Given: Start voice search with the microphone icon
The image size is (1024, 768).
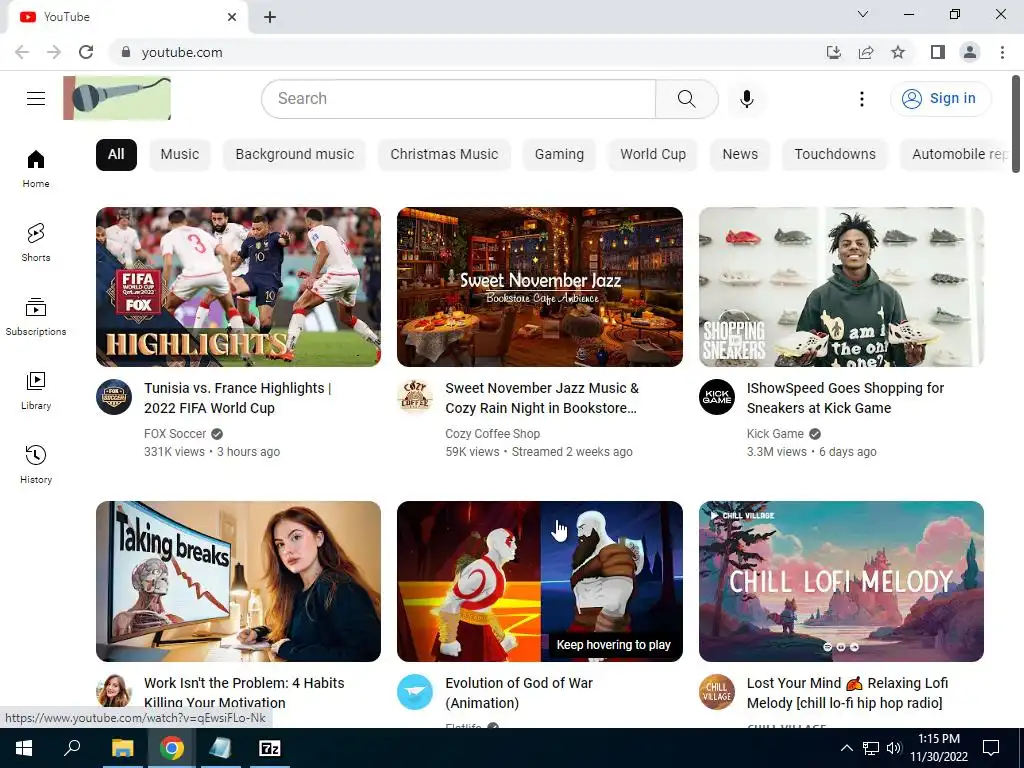Looking at the screenshot, I should click(747, 99).
